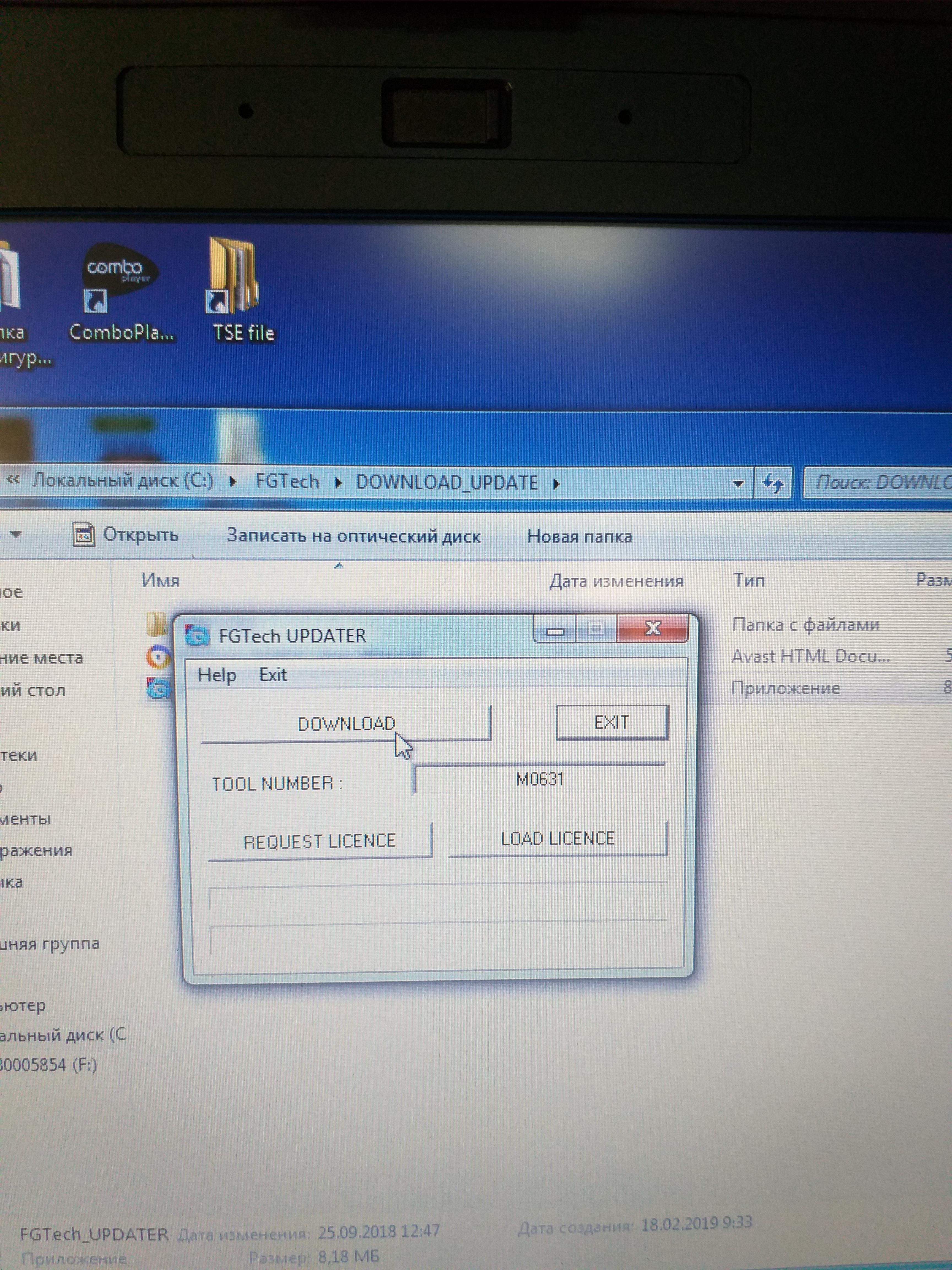The image size is (952, 1270).
Task: Open the address bar history dropdown
Action: coord(738,484)
